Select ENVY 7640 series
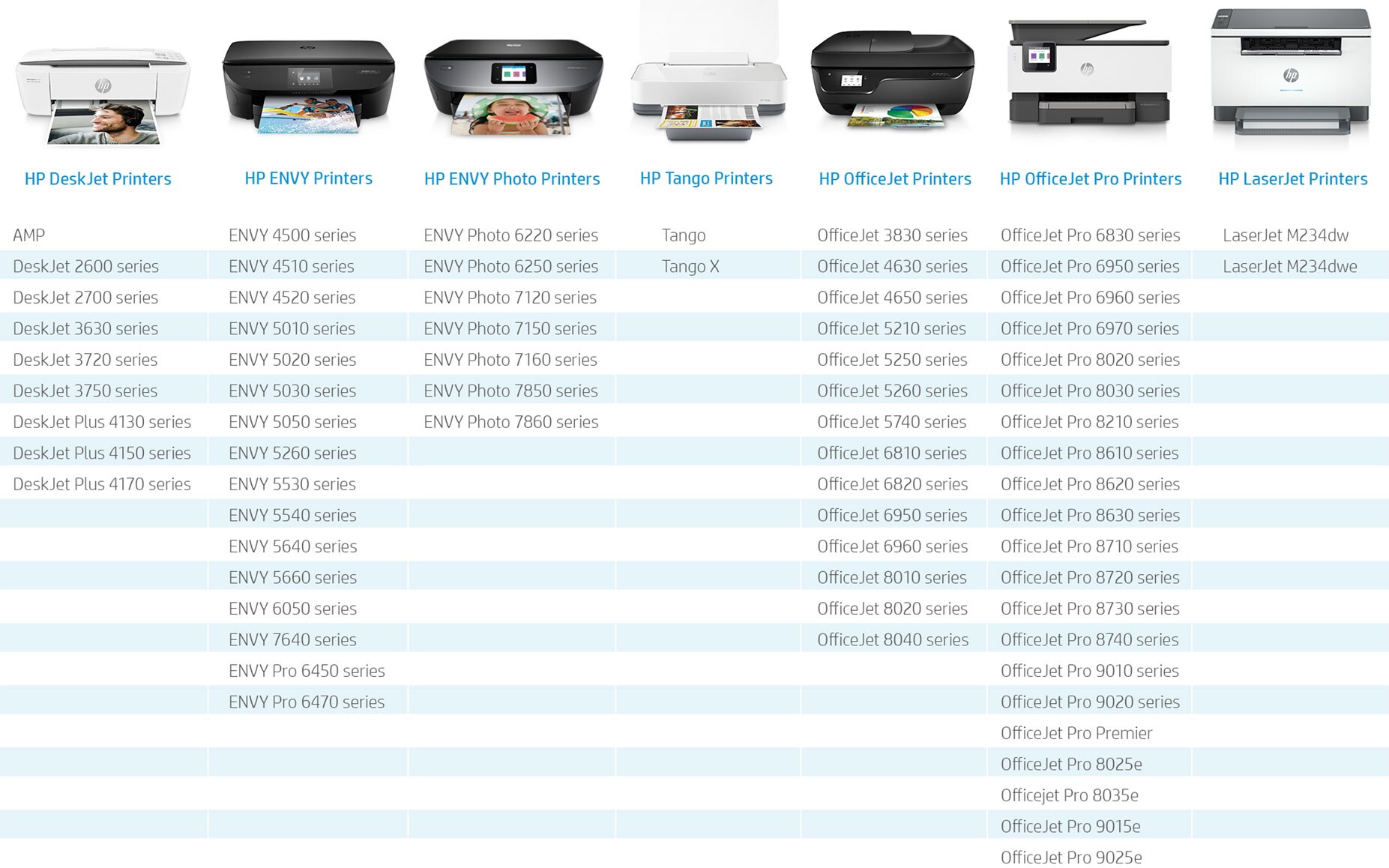This screenshot has width=1389, height=868. (x=292, y=639)
